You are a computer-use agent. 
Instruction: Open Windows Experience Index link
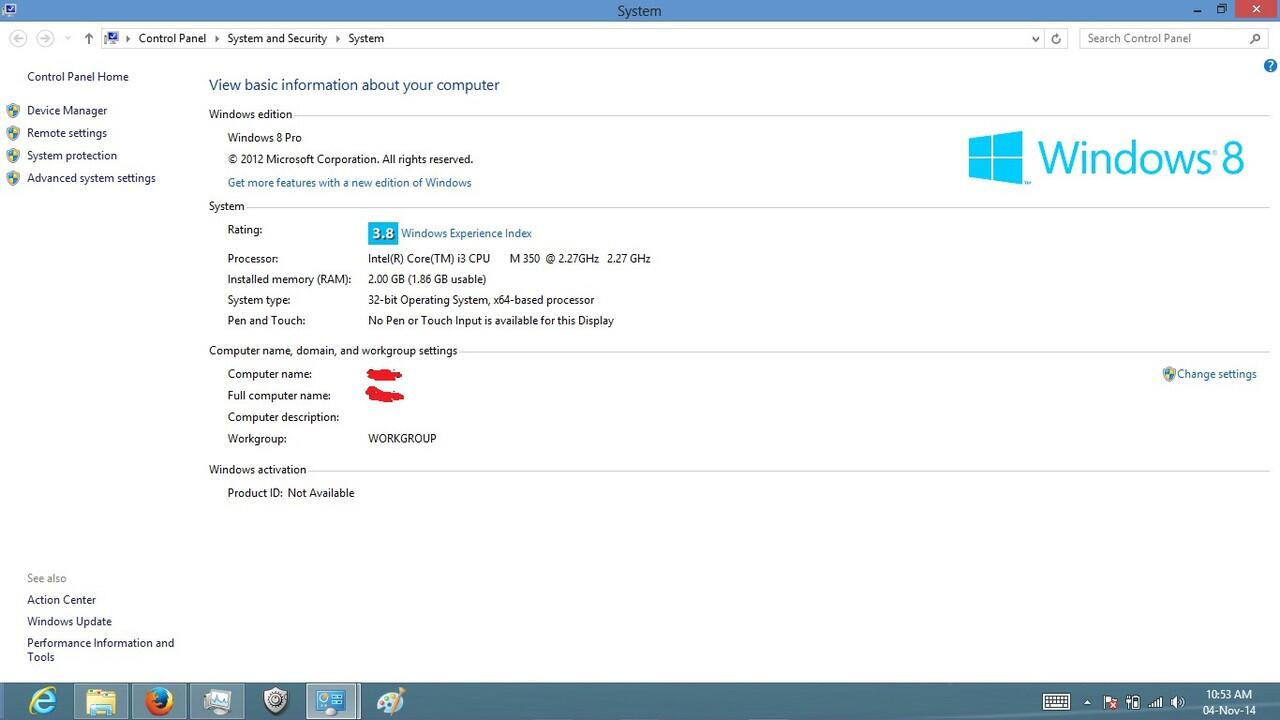pyautogui.click(x=466, y=233)
